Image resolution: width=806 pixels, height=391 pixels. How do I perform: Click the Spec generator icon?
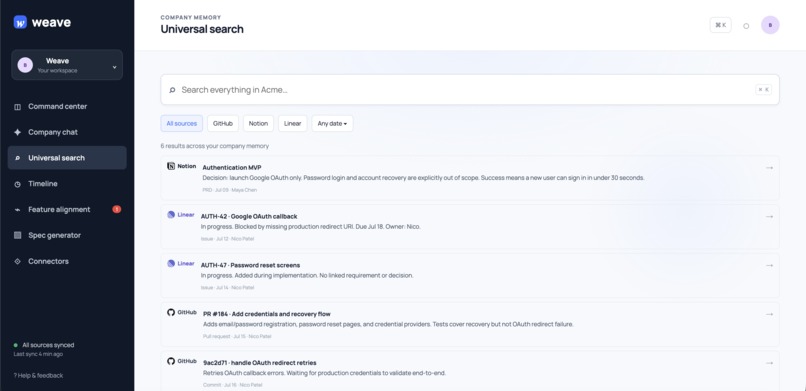(17, 235)
